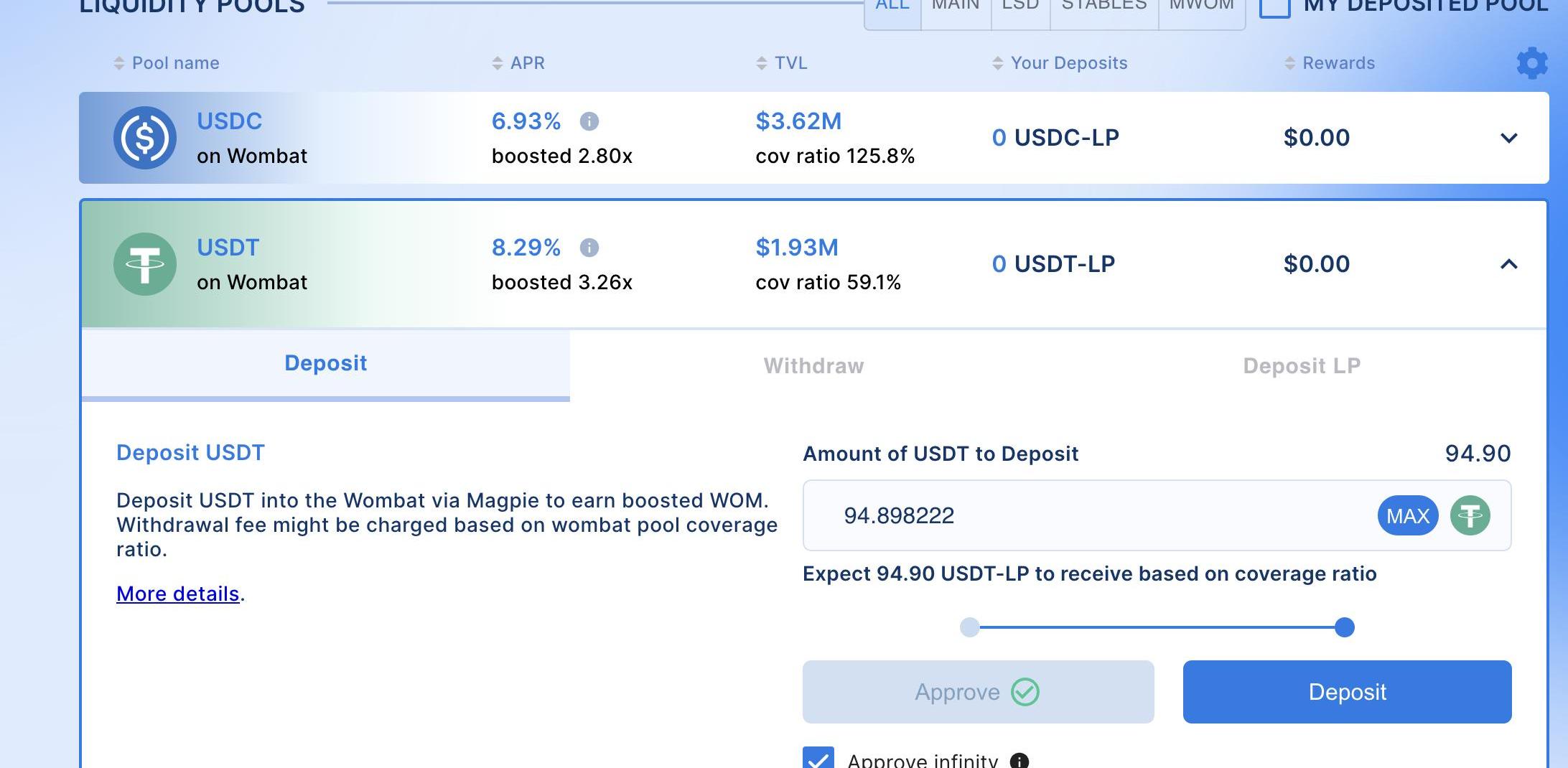The image size is (1568, 768).
Task: Click the deposit amount slider handle
Action: [1344, 627]
